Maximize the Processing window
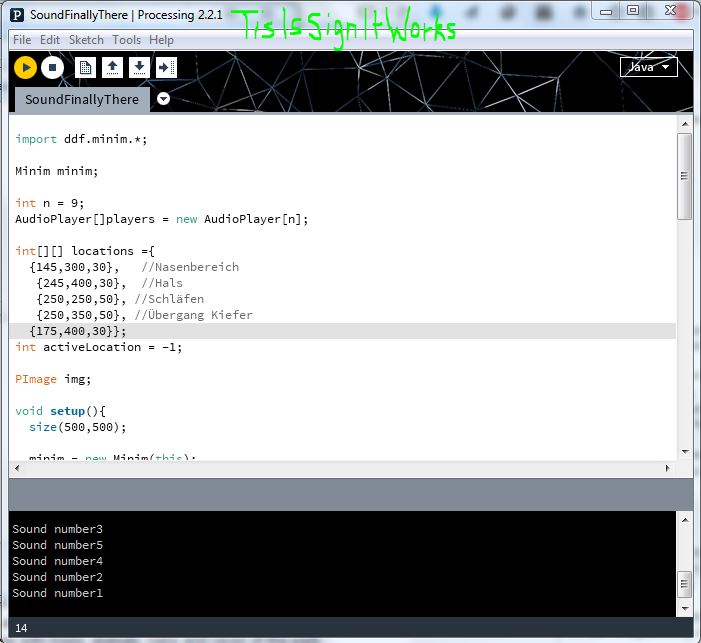Screen dimensions: 701x643 [x=632, y=11]
